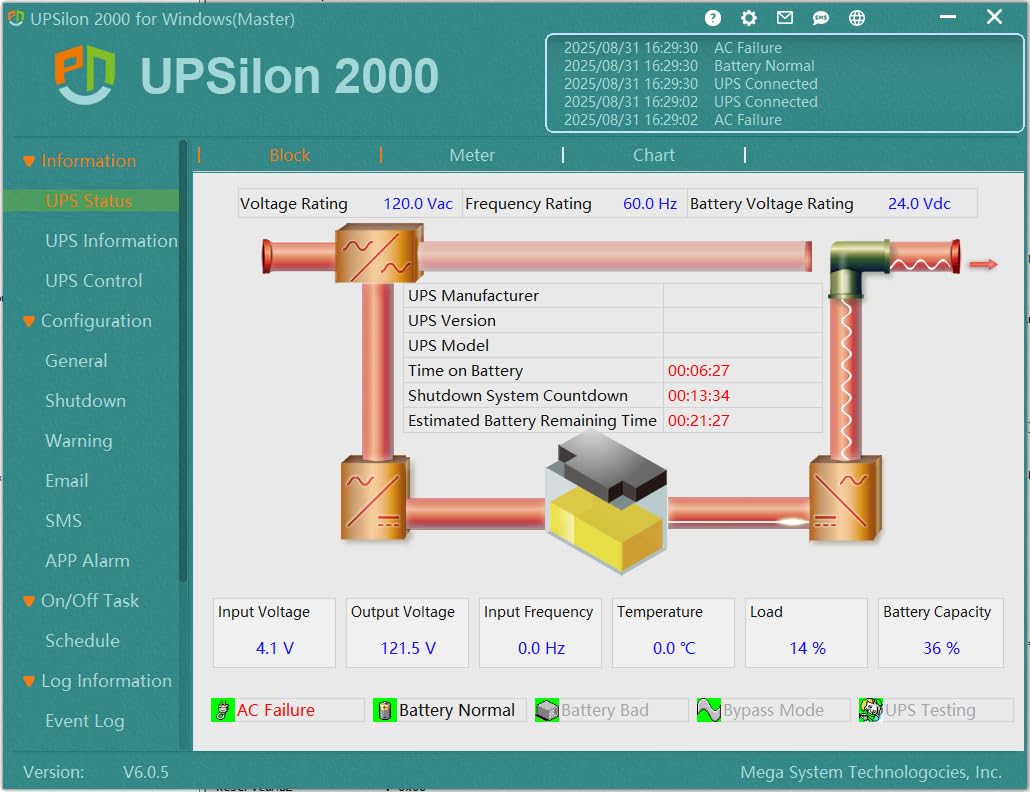Click the email envelope icon in title bar
1030x792 pixels.
[x=785, y=18]
